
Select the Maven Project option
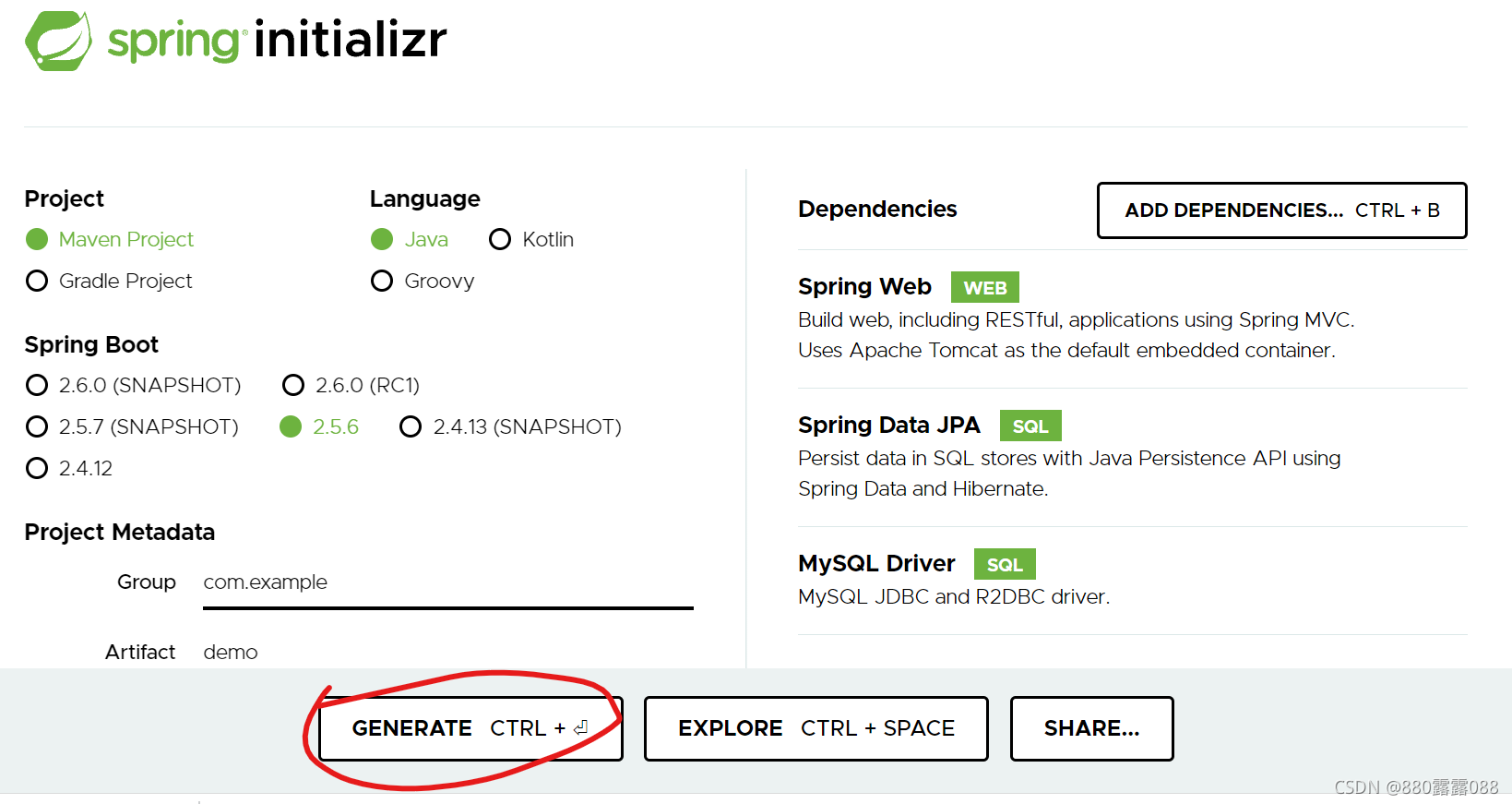coord(37,239)
